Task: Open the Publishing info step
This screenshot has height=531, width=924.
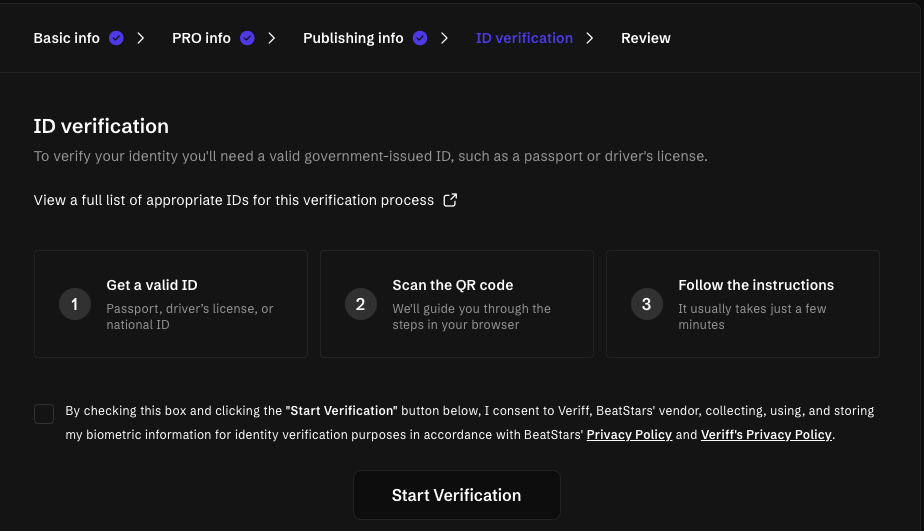Action: [353, 38]
